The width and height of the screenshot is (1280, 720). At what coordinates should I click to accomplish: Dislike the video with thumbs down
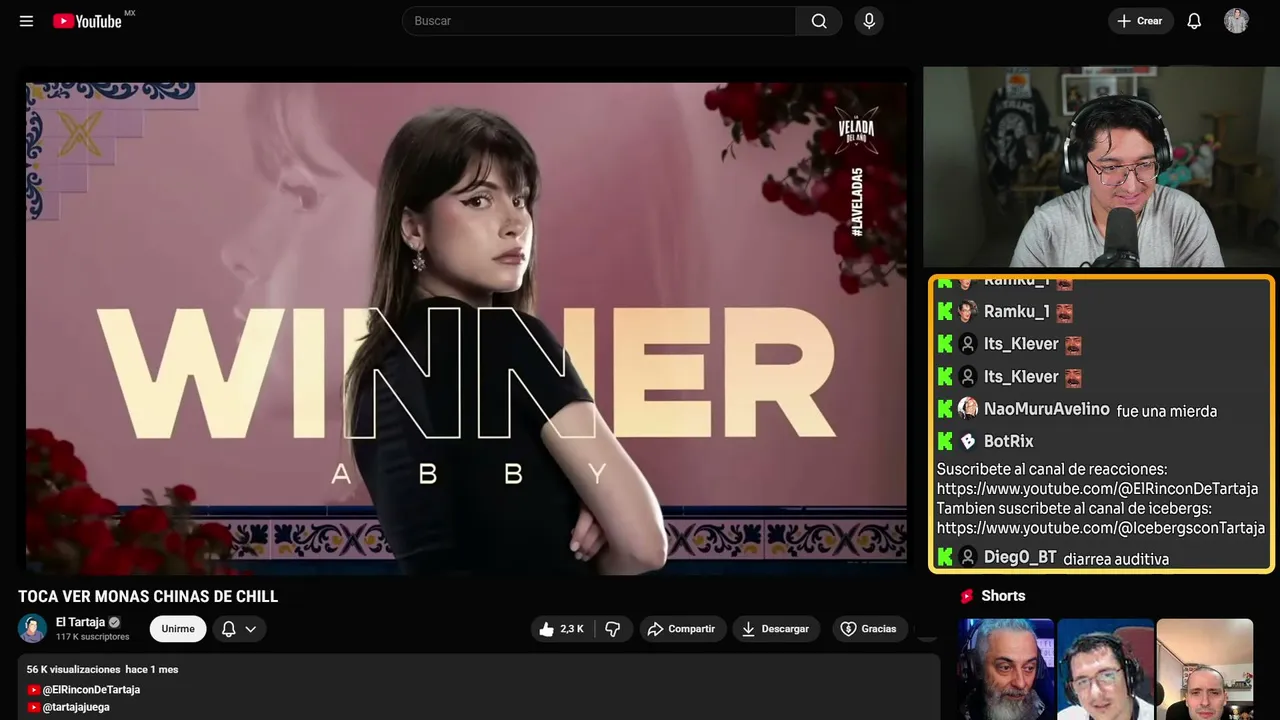pyautogui.click(x=613, y=629)
